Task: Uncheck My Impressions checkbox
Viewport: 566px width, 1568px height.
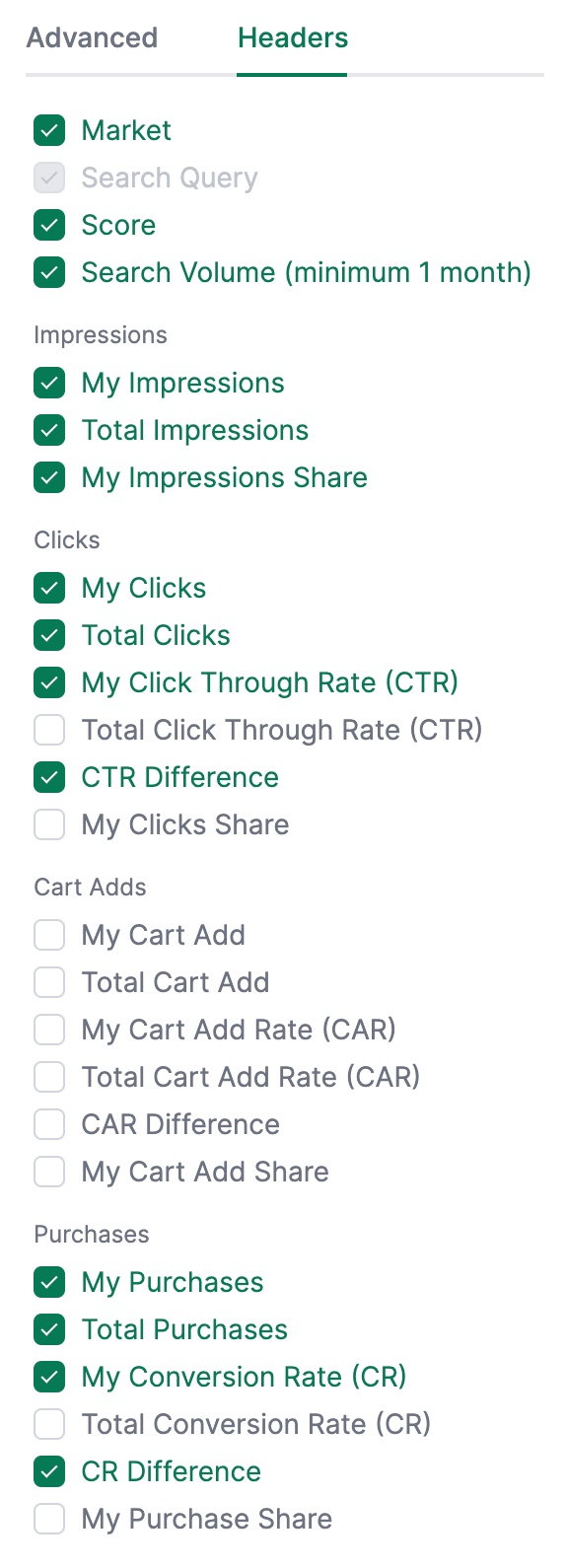Action: coord(49,383)
